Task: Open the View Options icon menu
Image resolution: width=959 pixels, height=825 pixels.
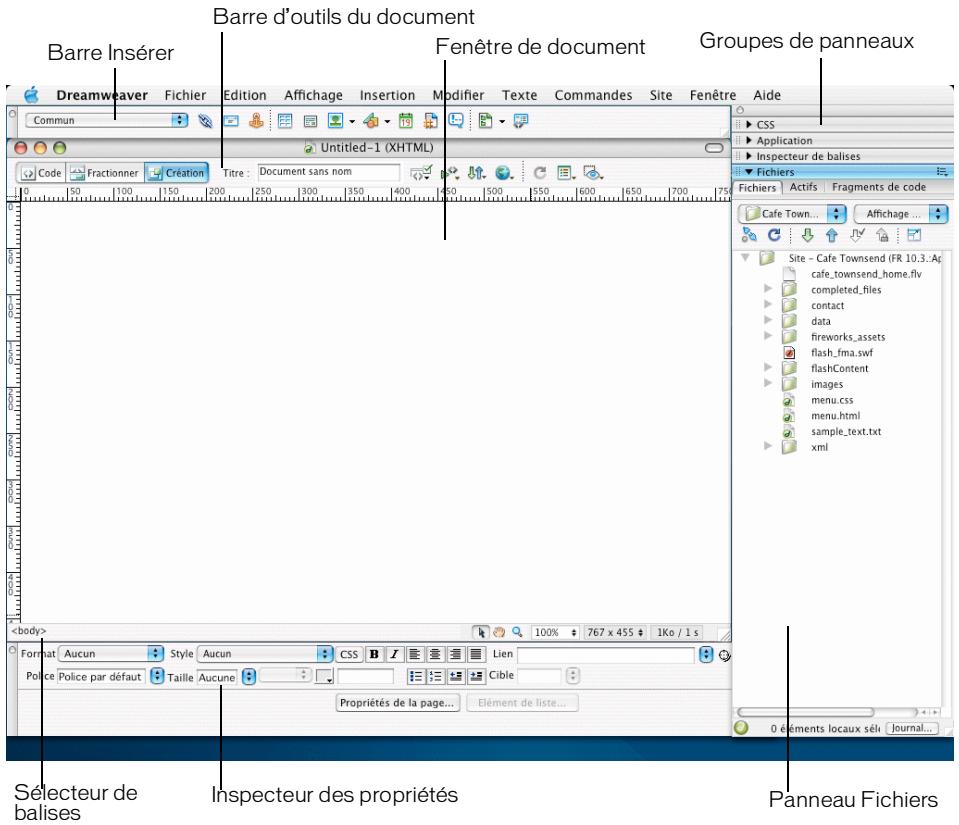Action: pyautogui.click(x=566, y=173)
